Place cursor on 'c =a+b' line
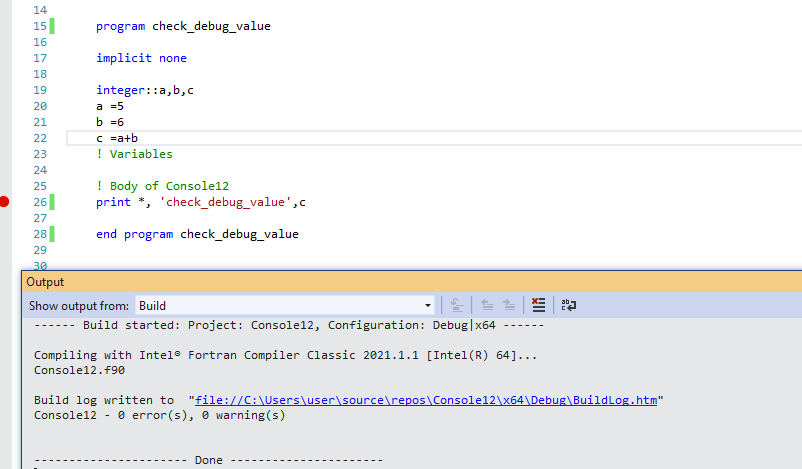The height and width of the screenshot is (469, 802). coord(117,138)
